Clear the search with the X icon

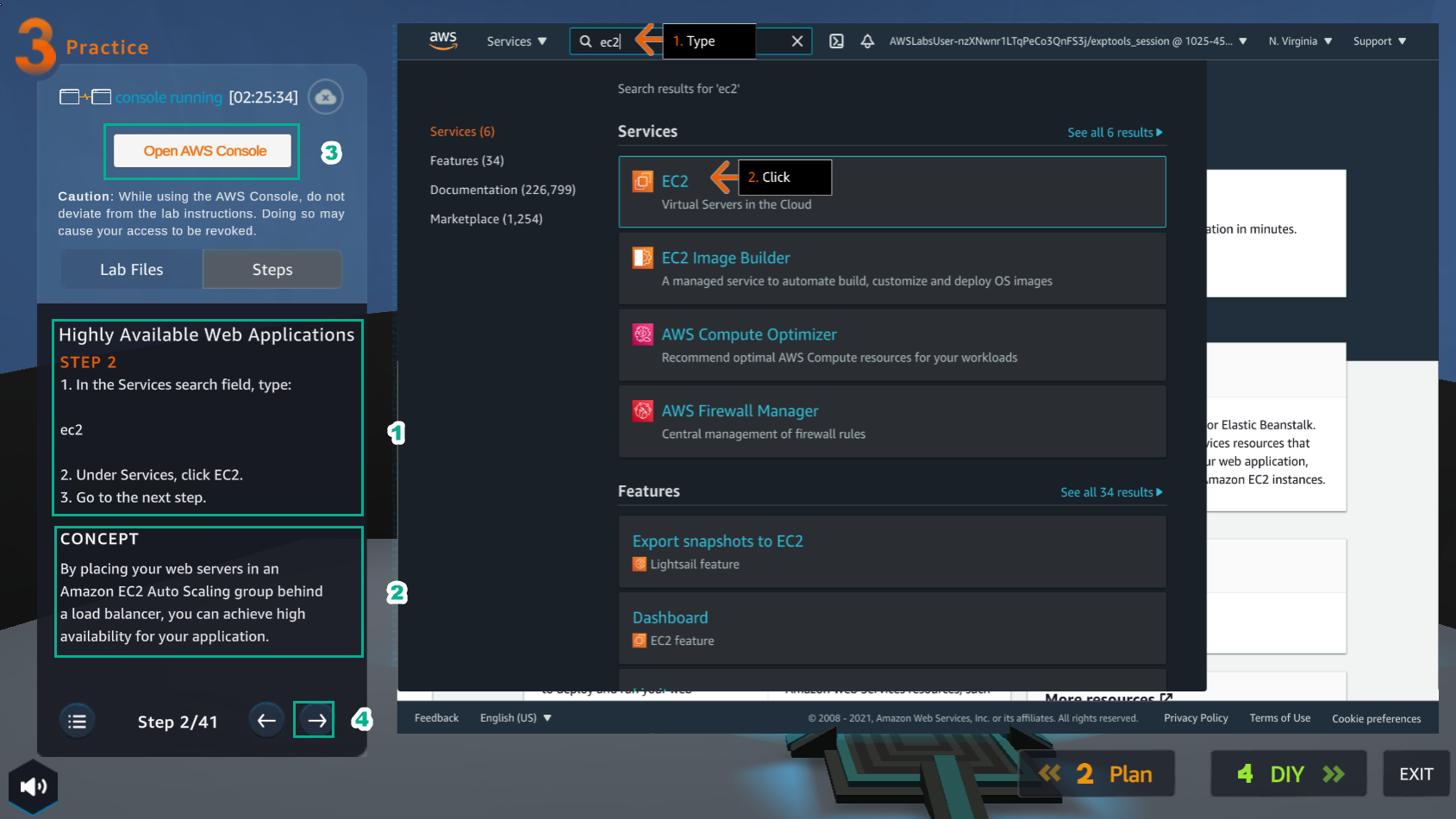tap(797, 41)
